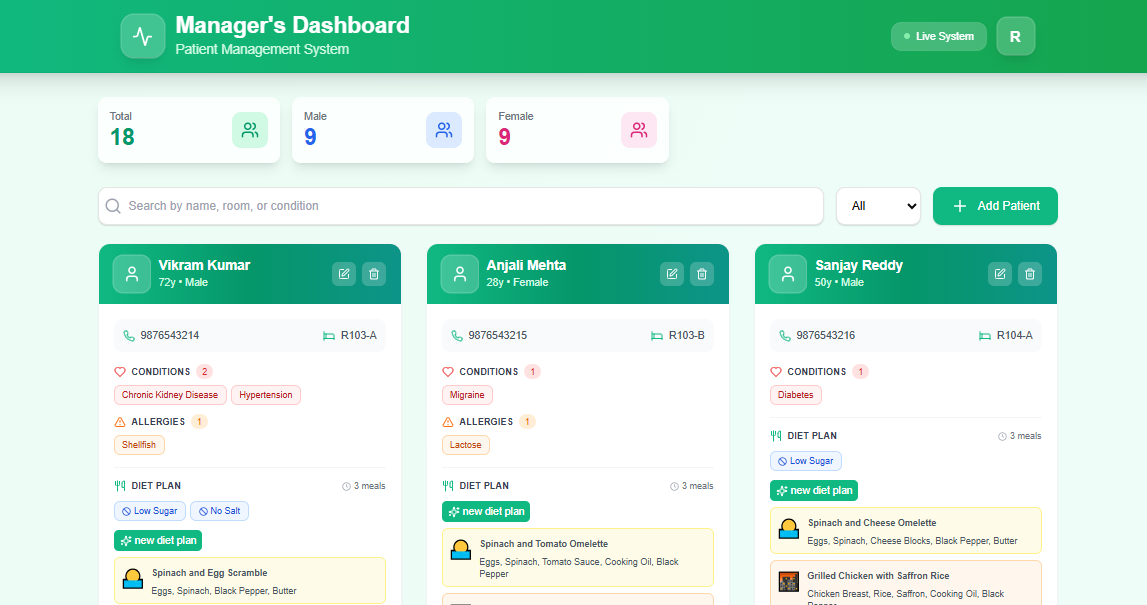Click new diet plan on Sanjay Reddy's card
Image resolution: width=1147 pixels, height=605 pixels.
(x=813, y=490)
